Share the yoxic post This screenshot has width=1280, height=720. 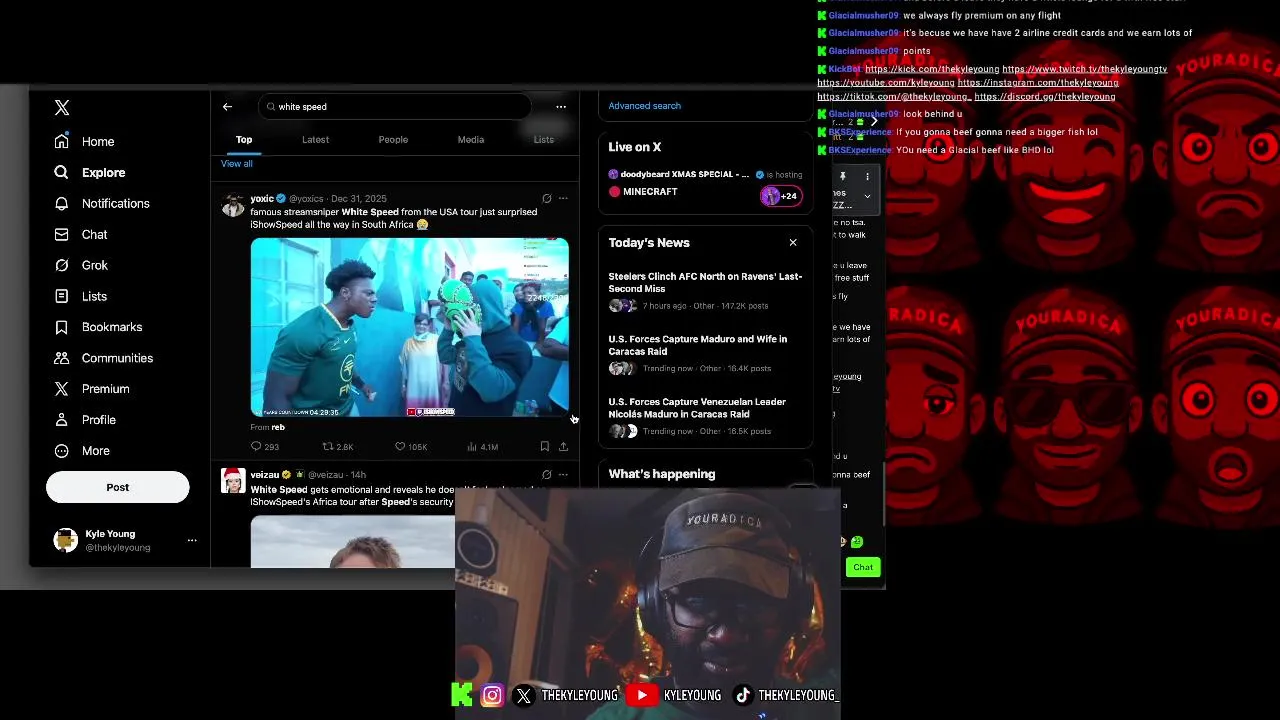click(x=563, y=447)
